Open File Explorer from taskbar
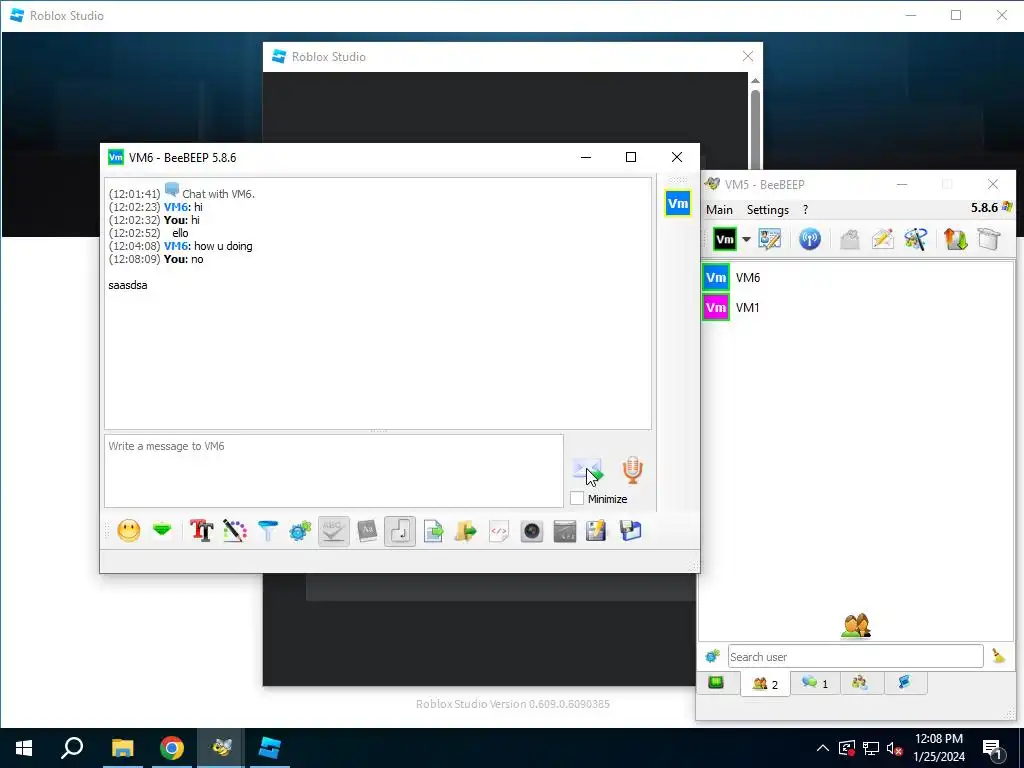Image resolution: width=1024 pixels, height=768 pixels. point(122,748)
